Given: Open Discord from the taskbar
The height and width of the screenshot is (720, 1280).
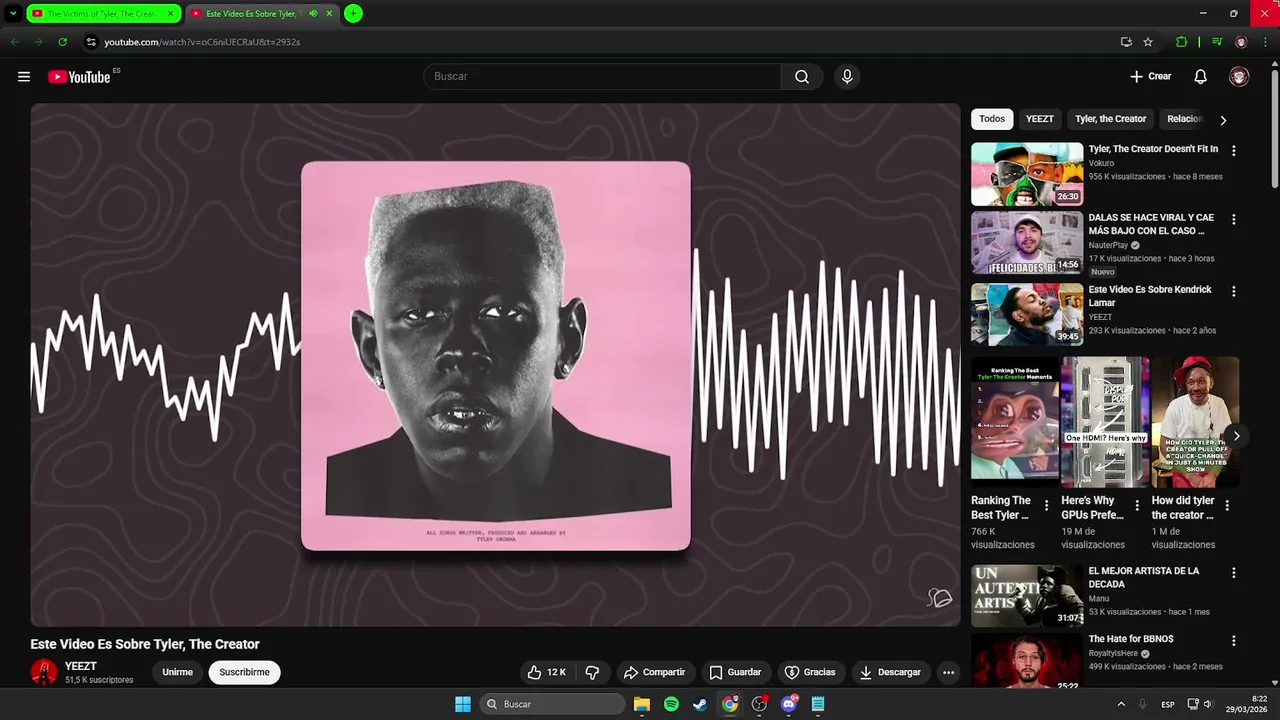Looking at the screenshot, I should click(789, 704).
